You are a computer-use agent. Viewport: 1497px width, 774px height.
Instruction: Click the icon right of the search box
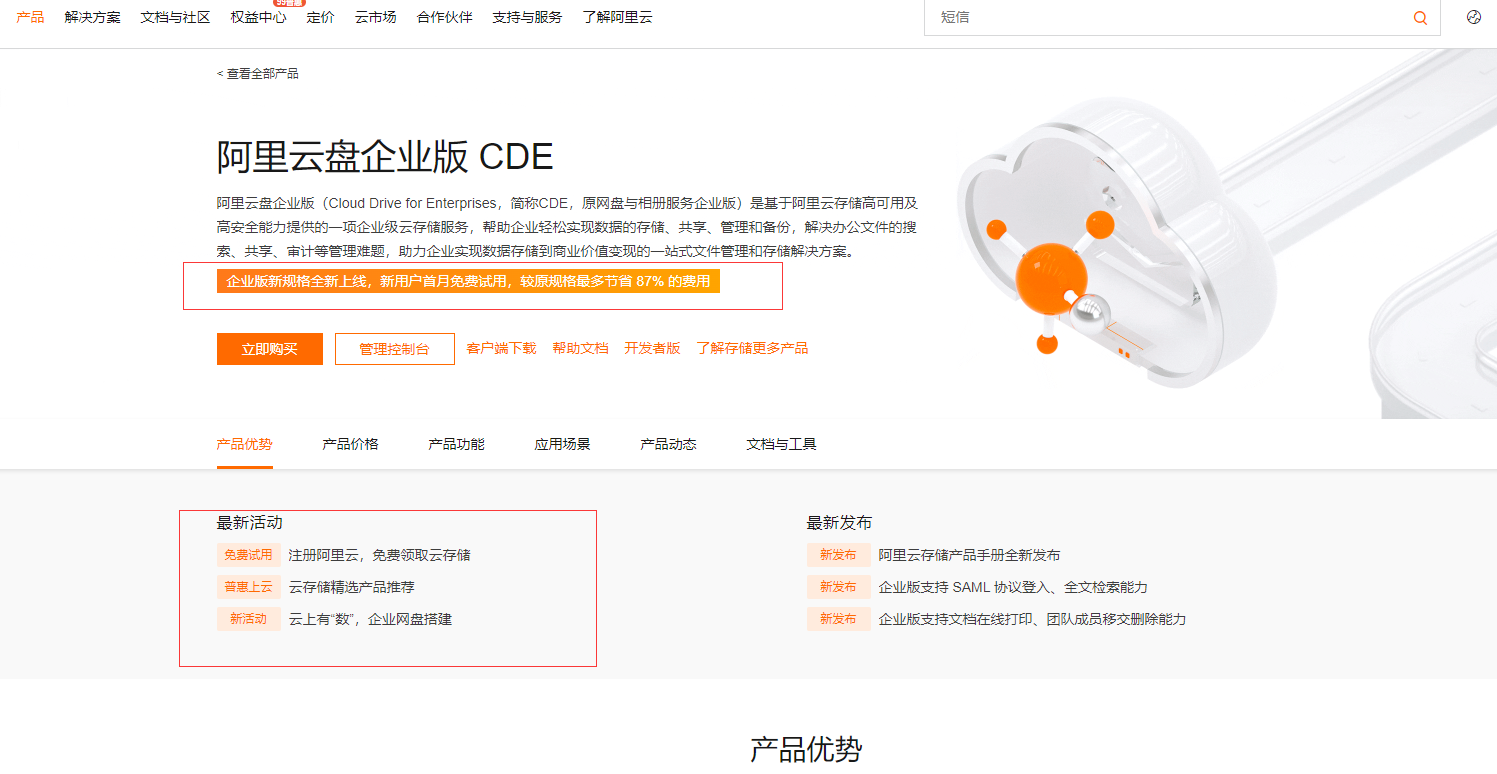pyautogui.click(x=1474, y=17)
